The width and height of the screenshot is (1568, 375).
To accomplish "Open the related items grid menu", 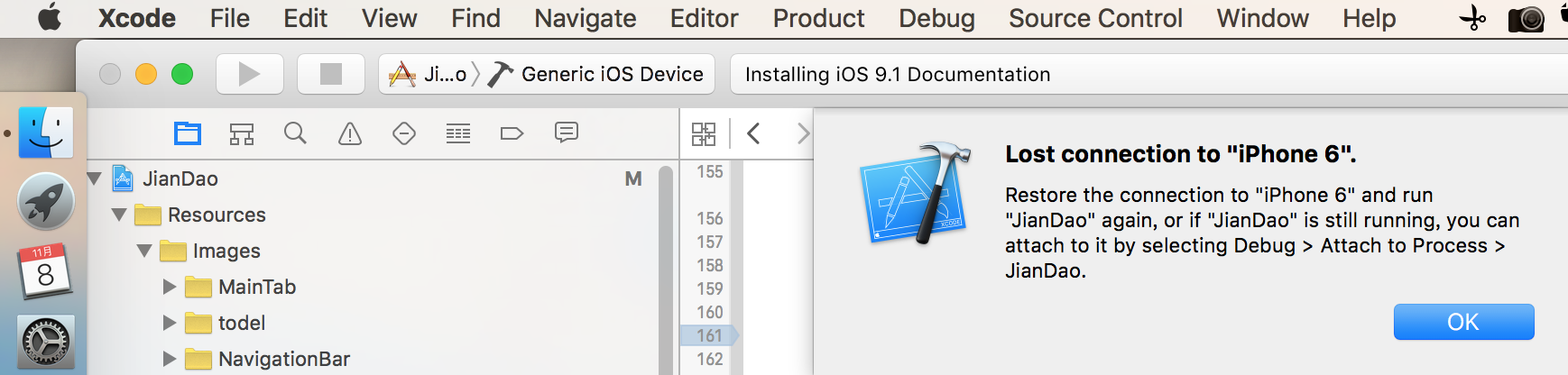I will tap(704, 133).
